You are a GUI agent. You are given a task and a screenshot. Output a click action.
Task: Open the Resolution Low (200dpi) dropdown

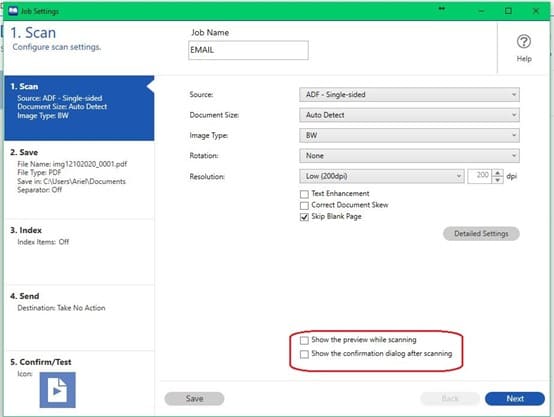pyautogui.click(x=382, y=176)
